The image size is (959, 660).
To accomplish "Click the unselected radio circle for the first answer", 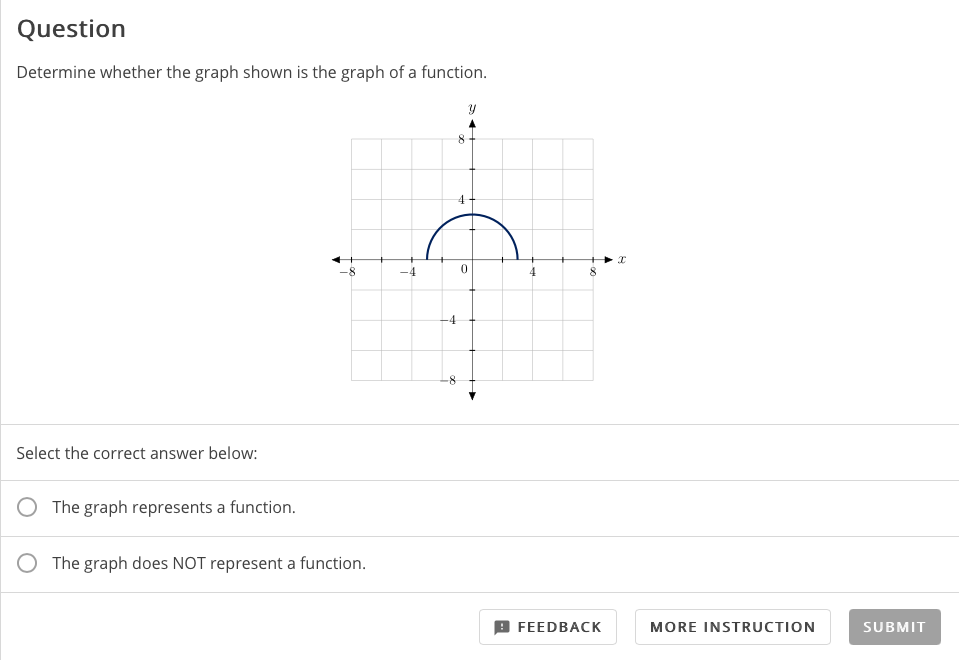I will click(27, 507).
